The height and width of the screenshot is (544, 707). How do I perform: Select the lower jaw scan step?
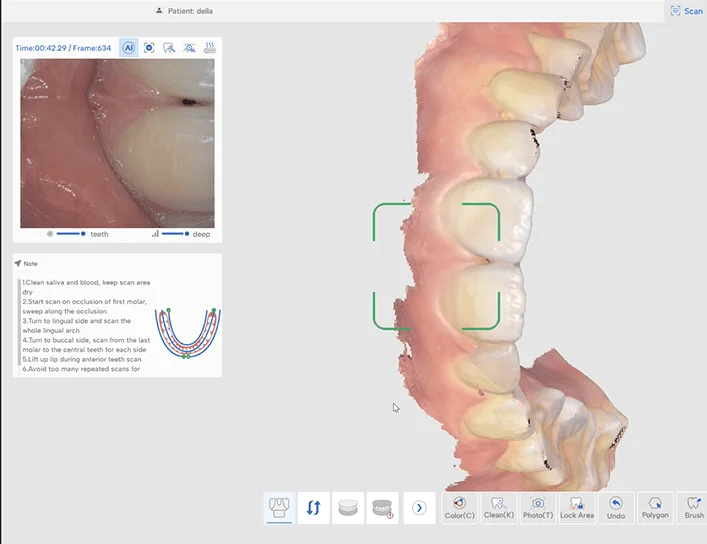pos(347,508)
